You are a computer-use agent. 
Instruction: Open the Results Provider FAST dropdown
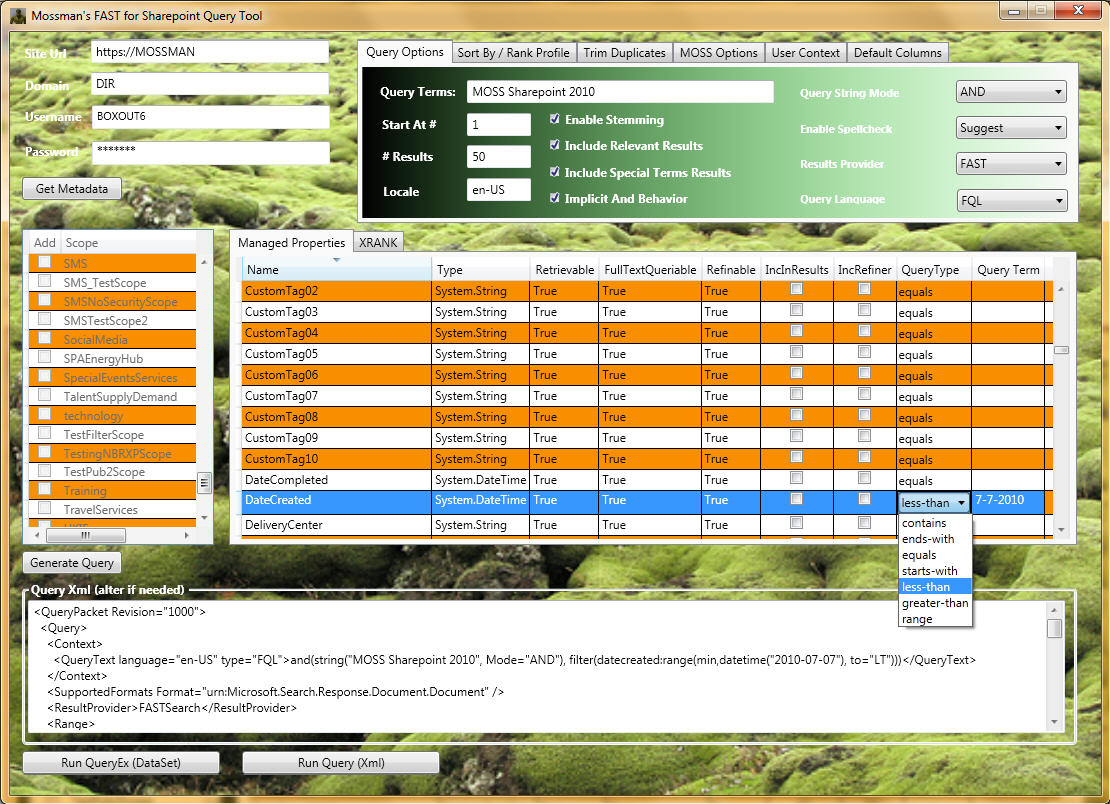click(x=1011, y=164)
